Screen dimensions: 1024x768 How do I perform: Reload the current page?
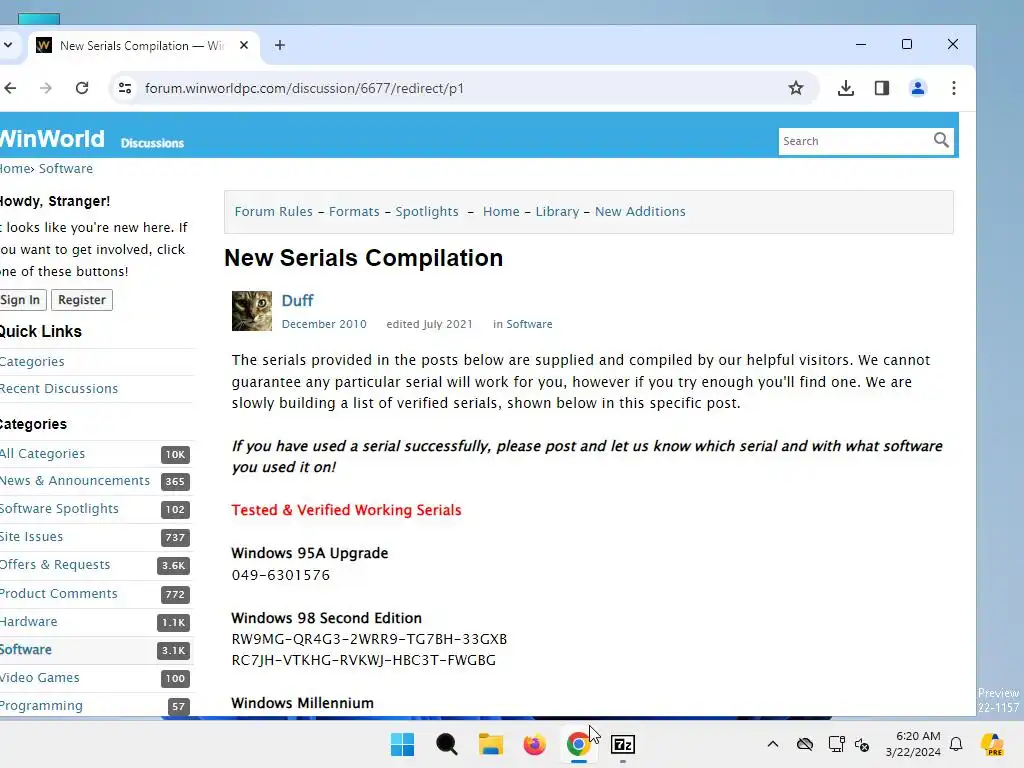(x=82, y=88)
